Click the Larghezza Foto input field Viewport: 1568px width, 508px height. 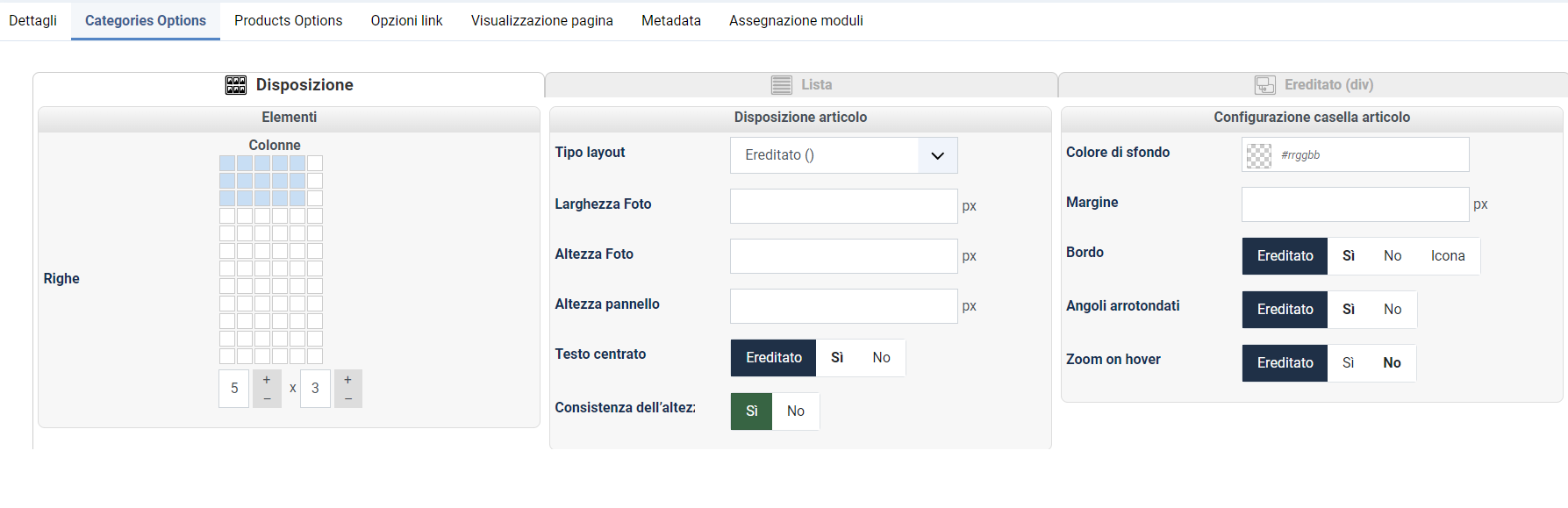843,206
